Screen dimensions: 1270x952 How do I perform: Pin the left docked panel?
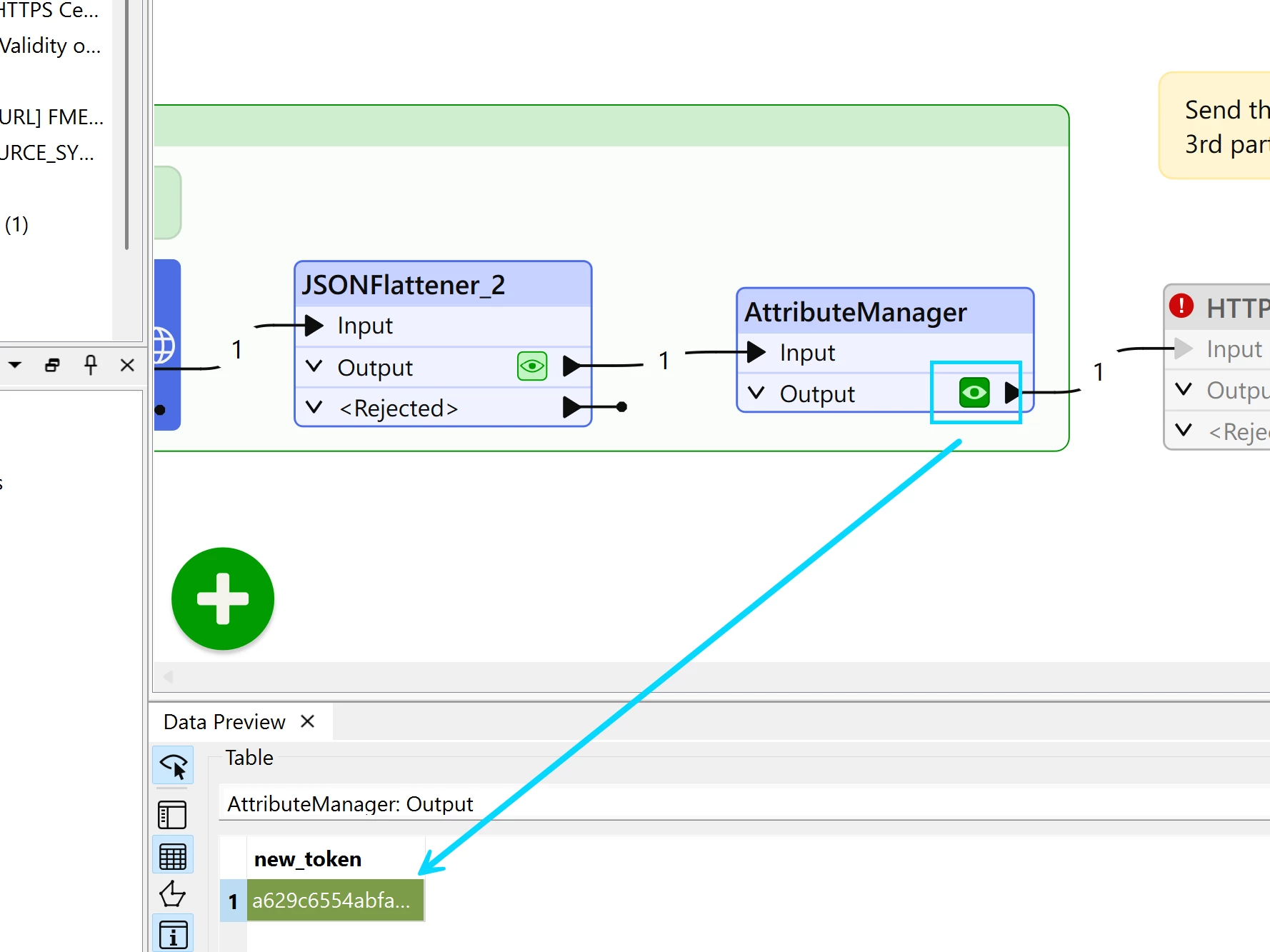coord(90,365)
